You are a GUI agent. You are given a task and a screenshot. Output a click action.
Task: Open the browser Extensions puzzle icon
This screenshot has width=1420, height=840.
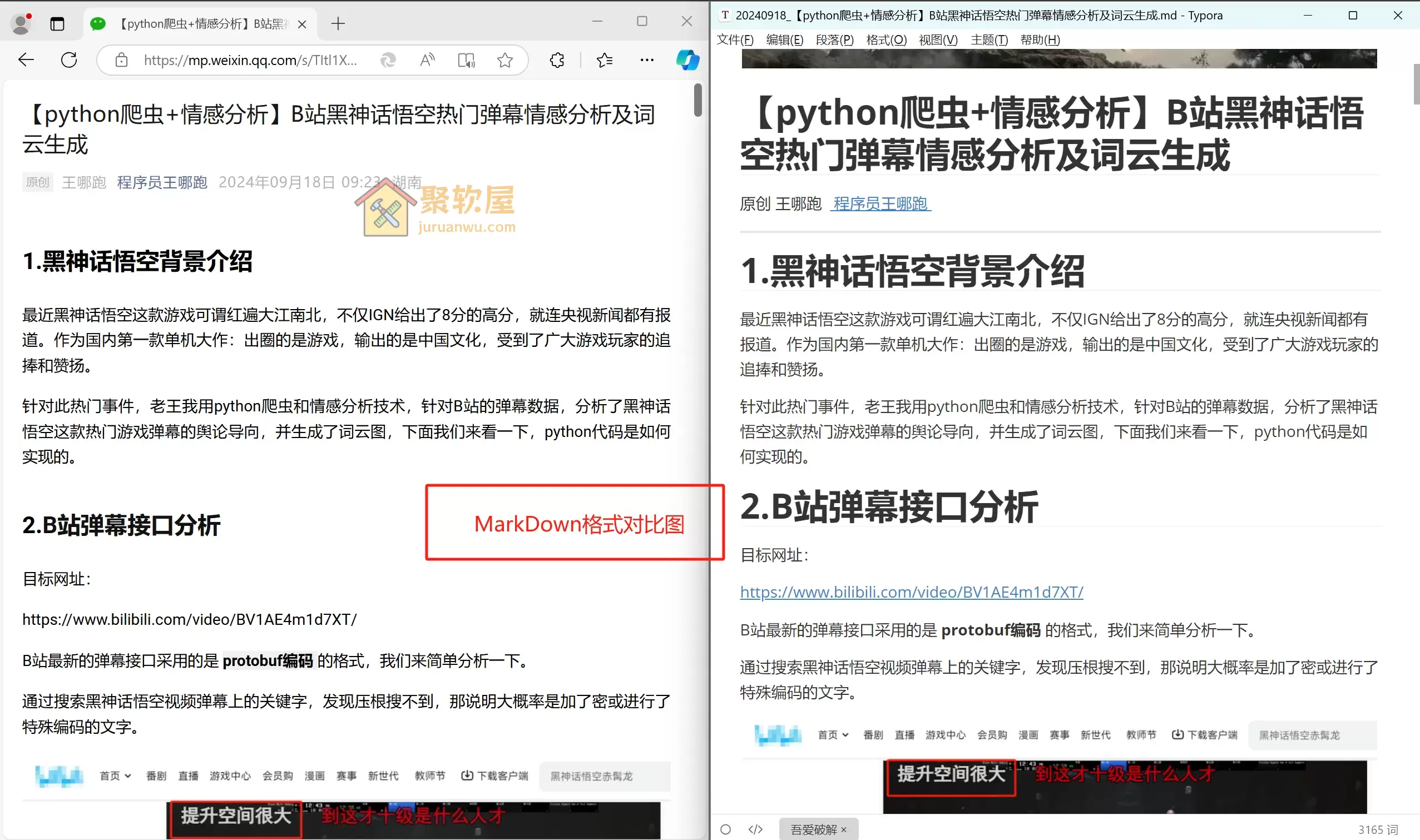coord(557,60)
